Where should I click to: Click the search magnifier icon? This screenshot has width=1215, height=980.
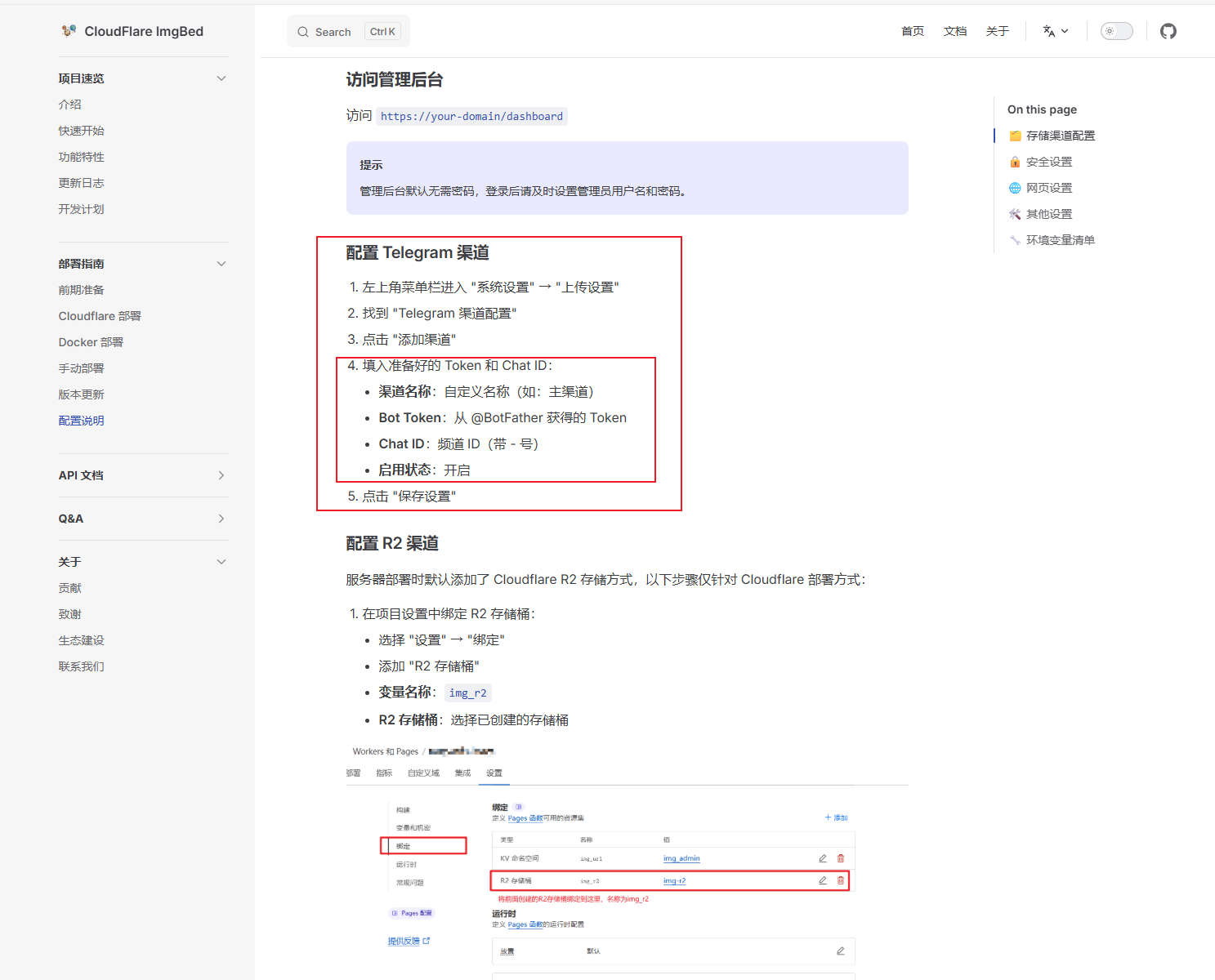tap(303, 32)
